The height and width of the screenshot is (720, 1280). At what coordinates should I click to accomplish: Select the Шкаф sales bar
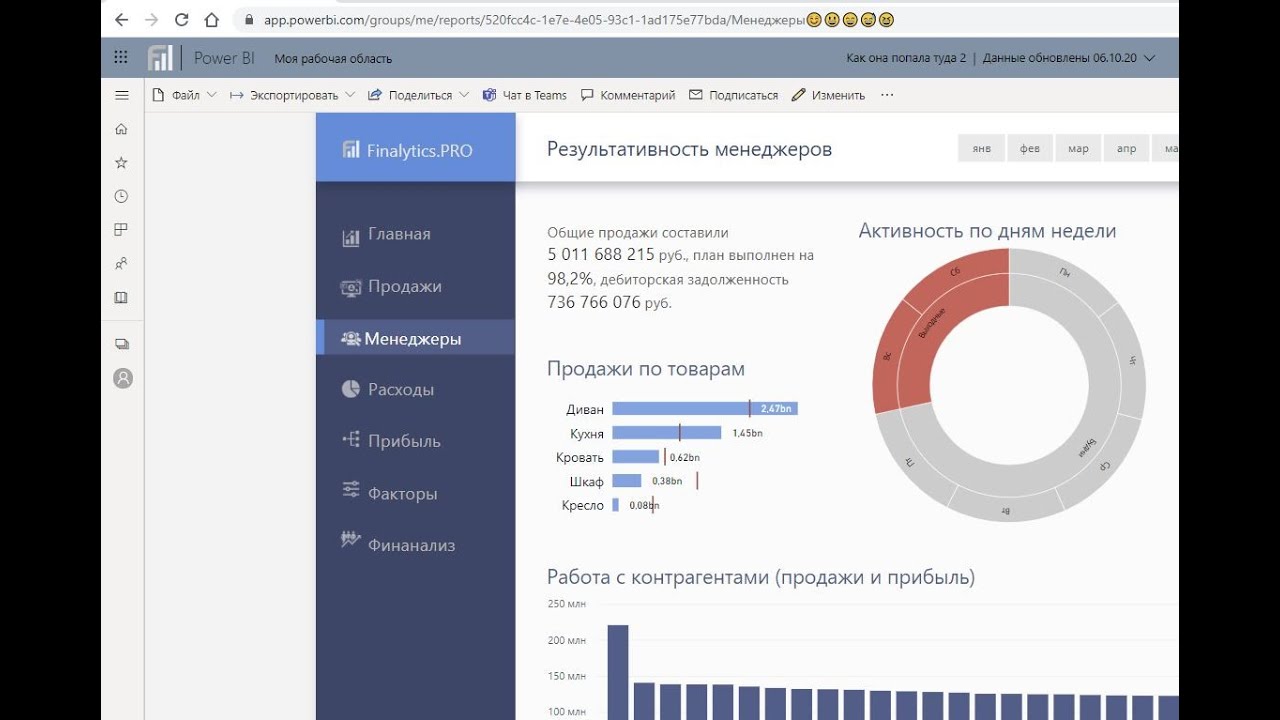click(626, 481)
